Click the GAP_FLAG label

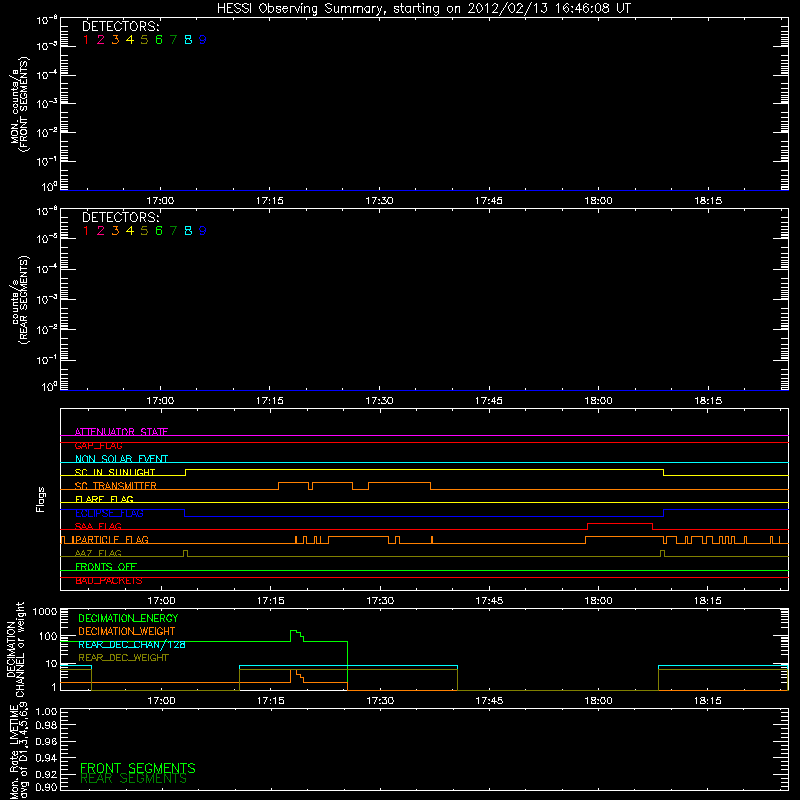[x=98, y=446]
